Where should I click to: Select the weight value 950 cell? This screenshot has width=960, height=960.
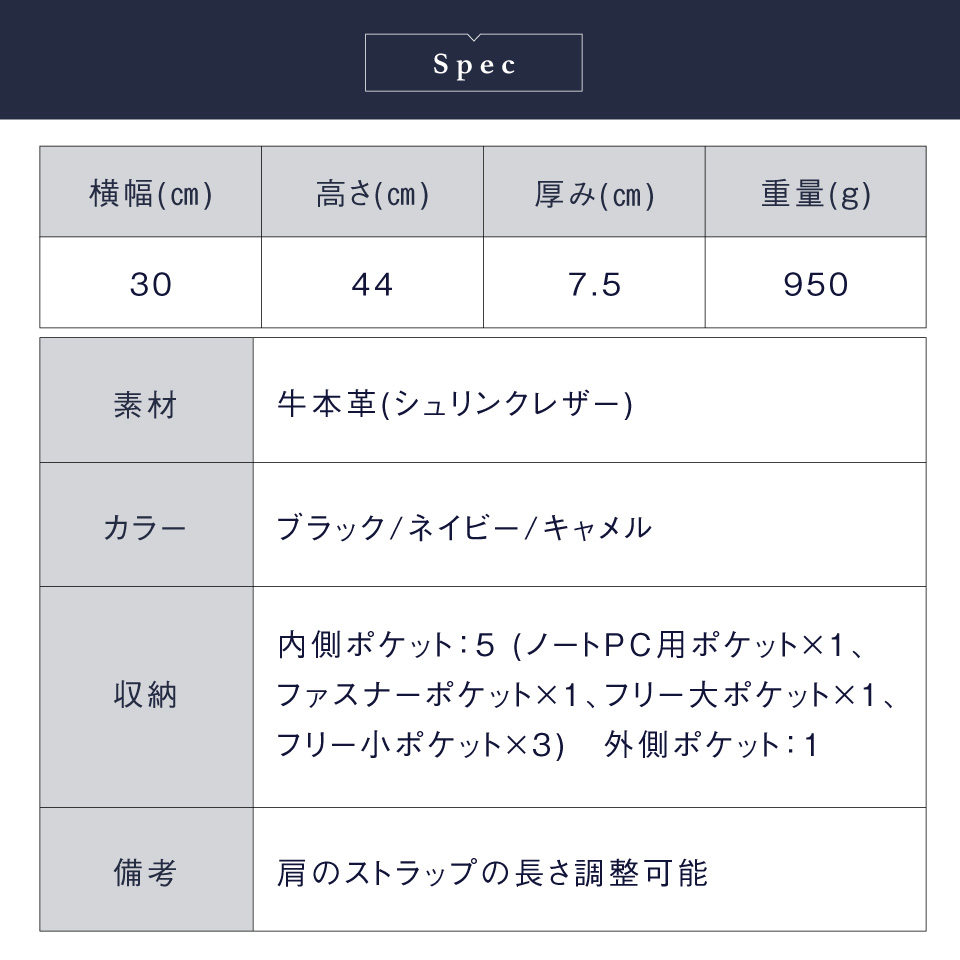pos(816,283)
